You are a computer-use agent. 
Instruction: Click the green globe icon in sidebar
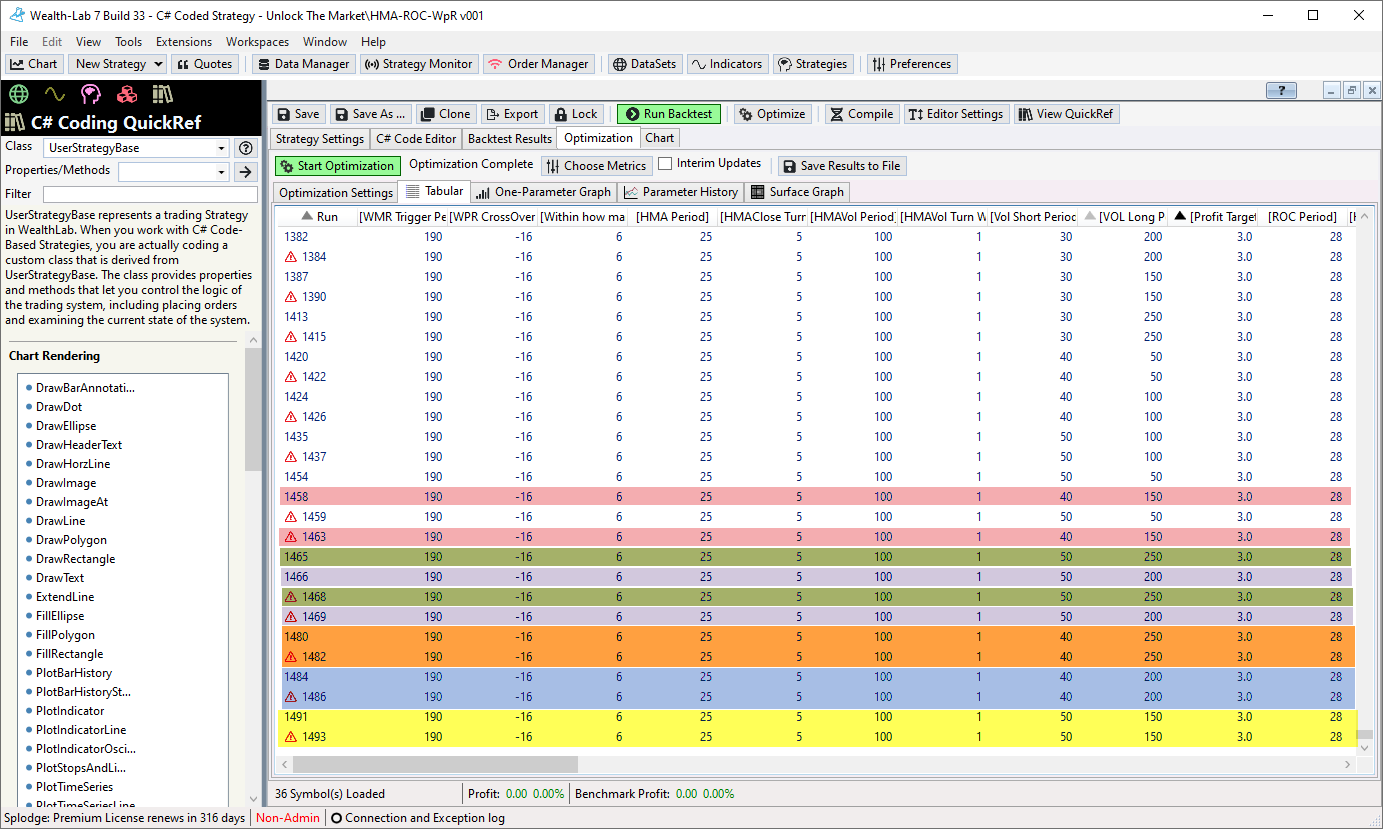(x=17, y=94)
